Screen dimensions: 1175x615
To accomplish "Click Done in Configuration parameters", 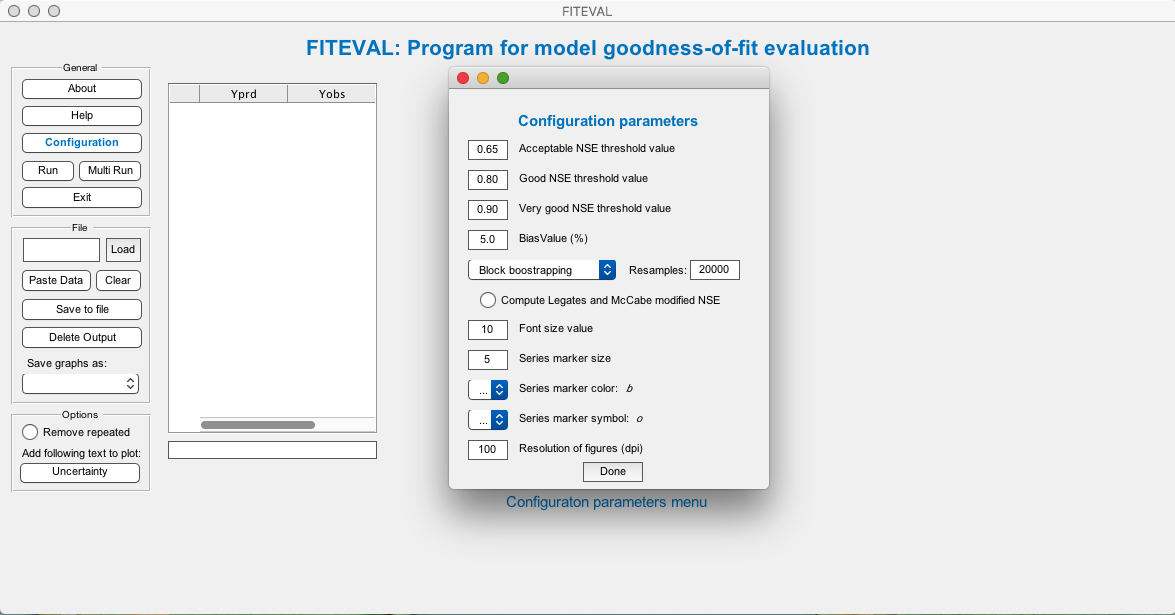I will point(613,471).
